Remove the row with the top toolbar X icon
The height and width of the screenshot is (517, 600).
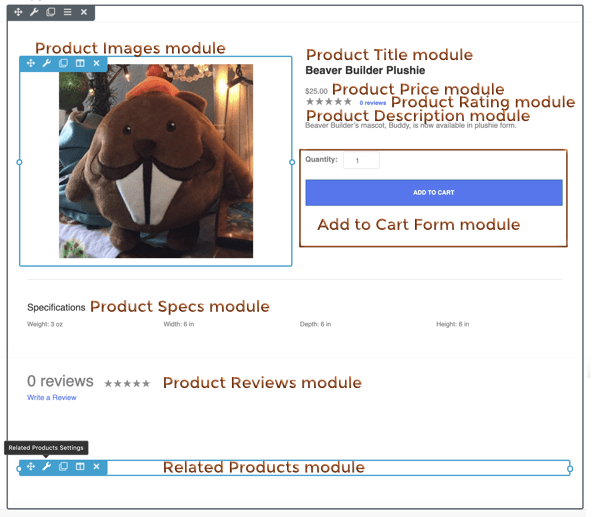(x=84, y=12)
